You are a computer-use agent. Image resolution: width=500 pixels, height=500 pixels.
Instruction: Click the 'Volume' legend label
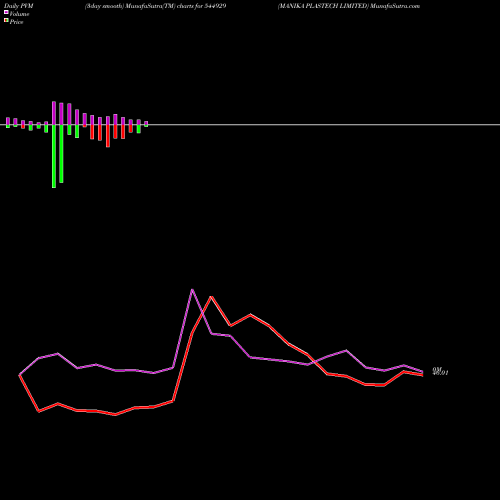[19, 14]
